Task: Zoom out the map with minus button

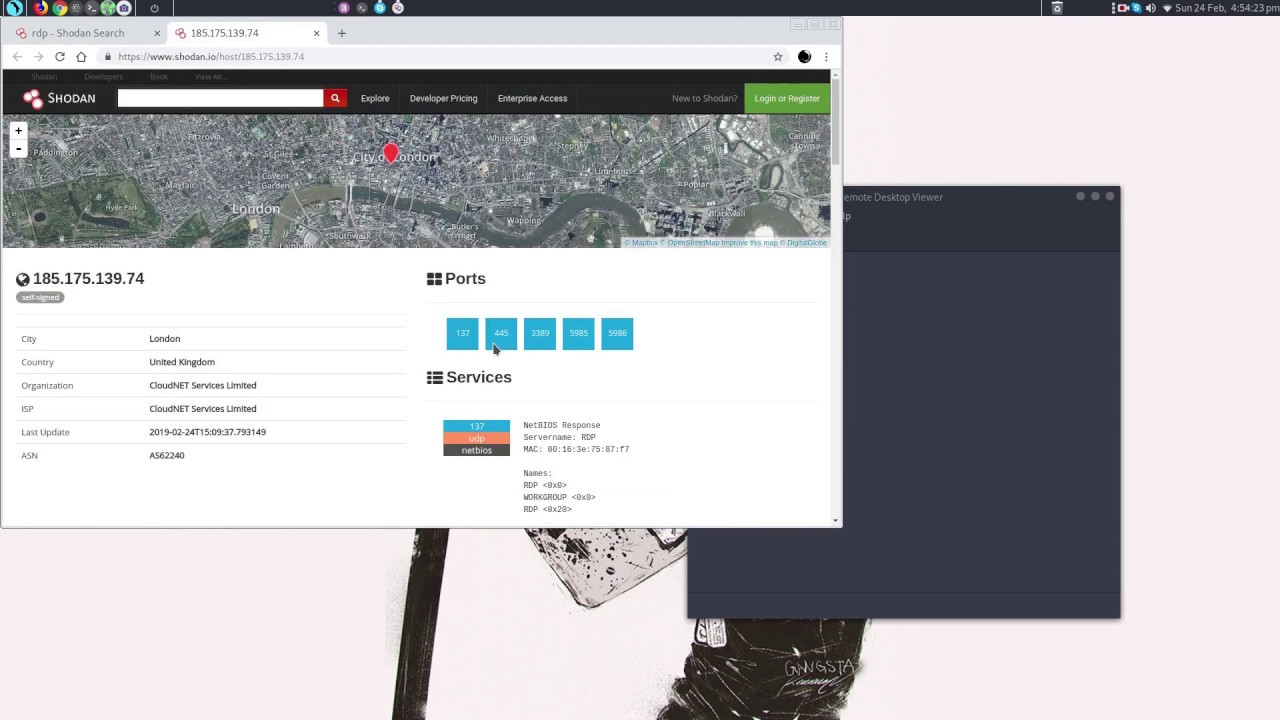Action: point(18,149)
